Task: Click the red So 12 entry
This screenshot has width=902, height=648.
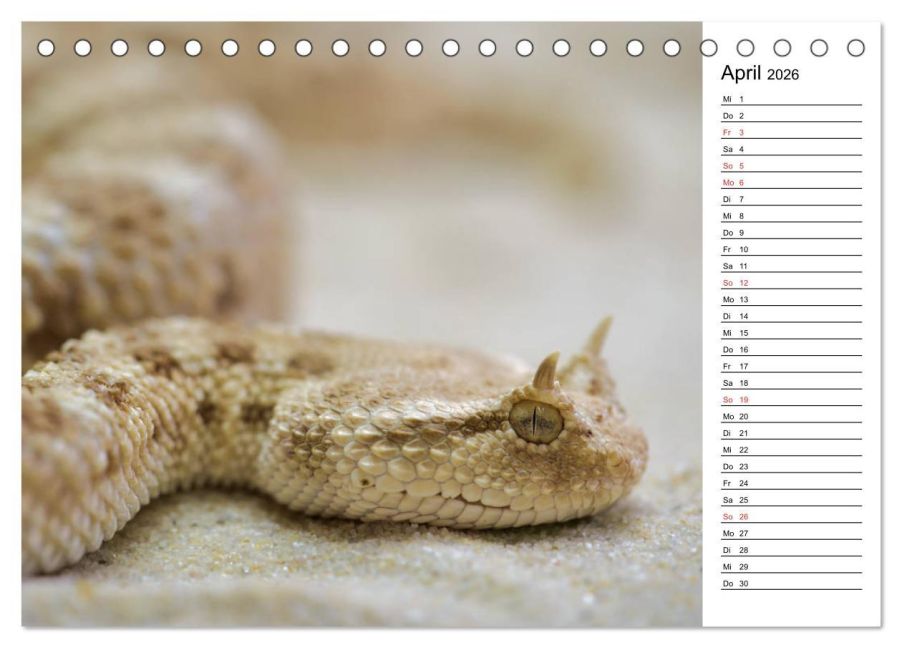Action: [x=790, y=283]
